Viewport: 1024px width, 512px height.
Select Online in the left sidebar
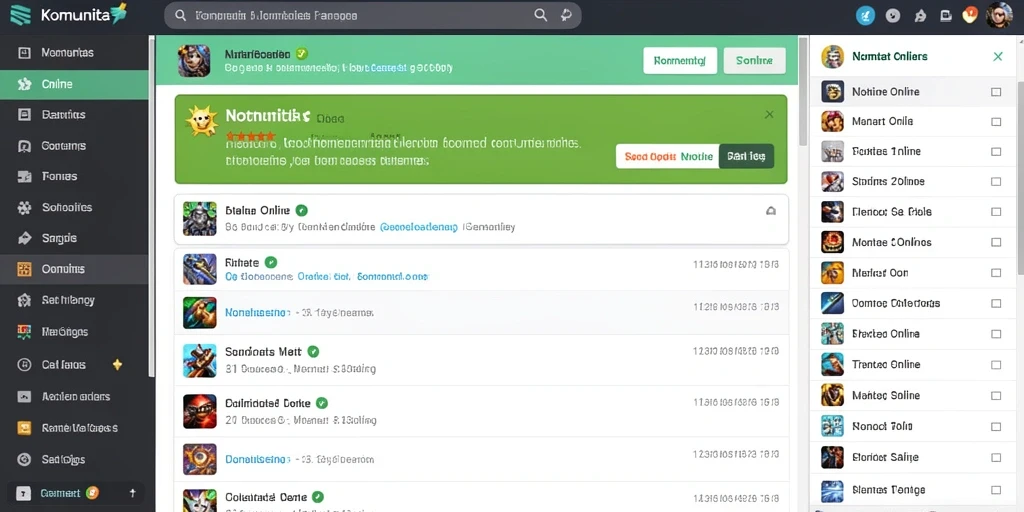(x=74, y=84)
